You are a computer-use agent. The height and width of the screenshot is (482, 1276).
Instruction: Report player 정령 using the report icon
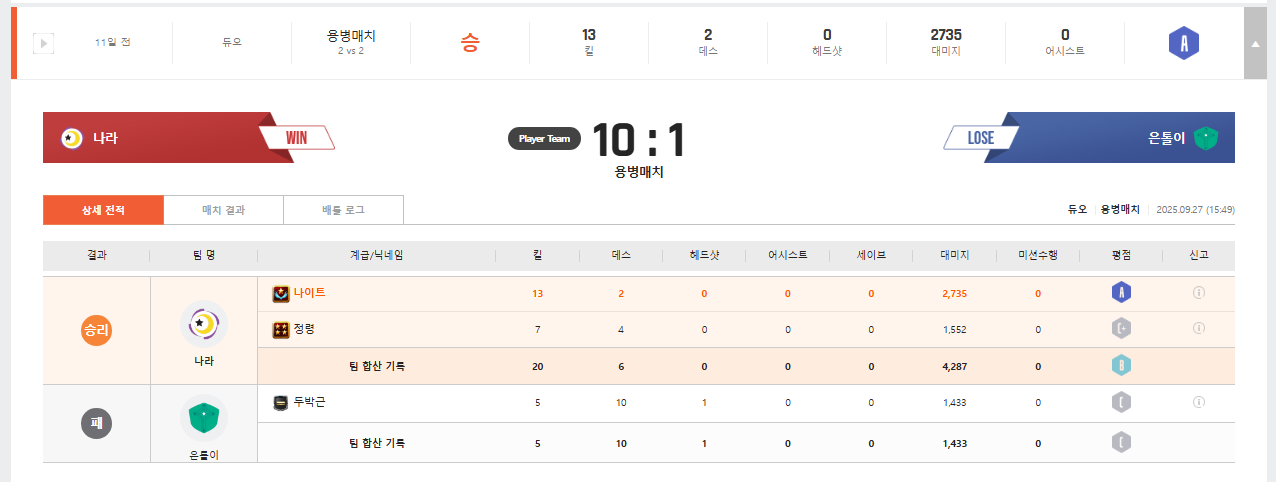(x=1198, y=328)
